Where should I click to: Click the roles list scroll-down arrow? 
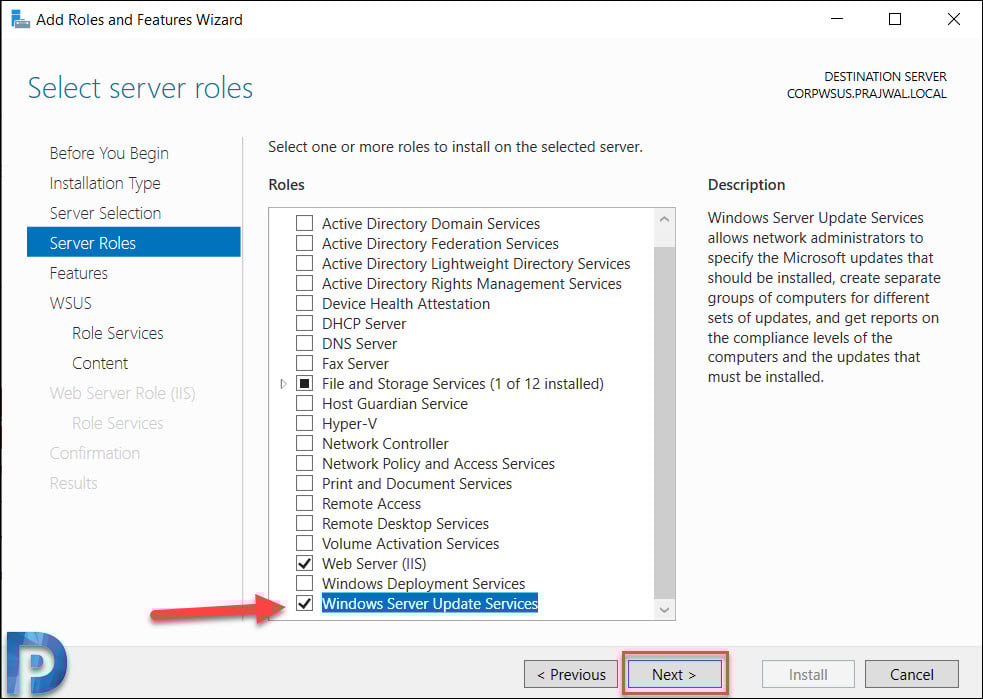point(665,609)
